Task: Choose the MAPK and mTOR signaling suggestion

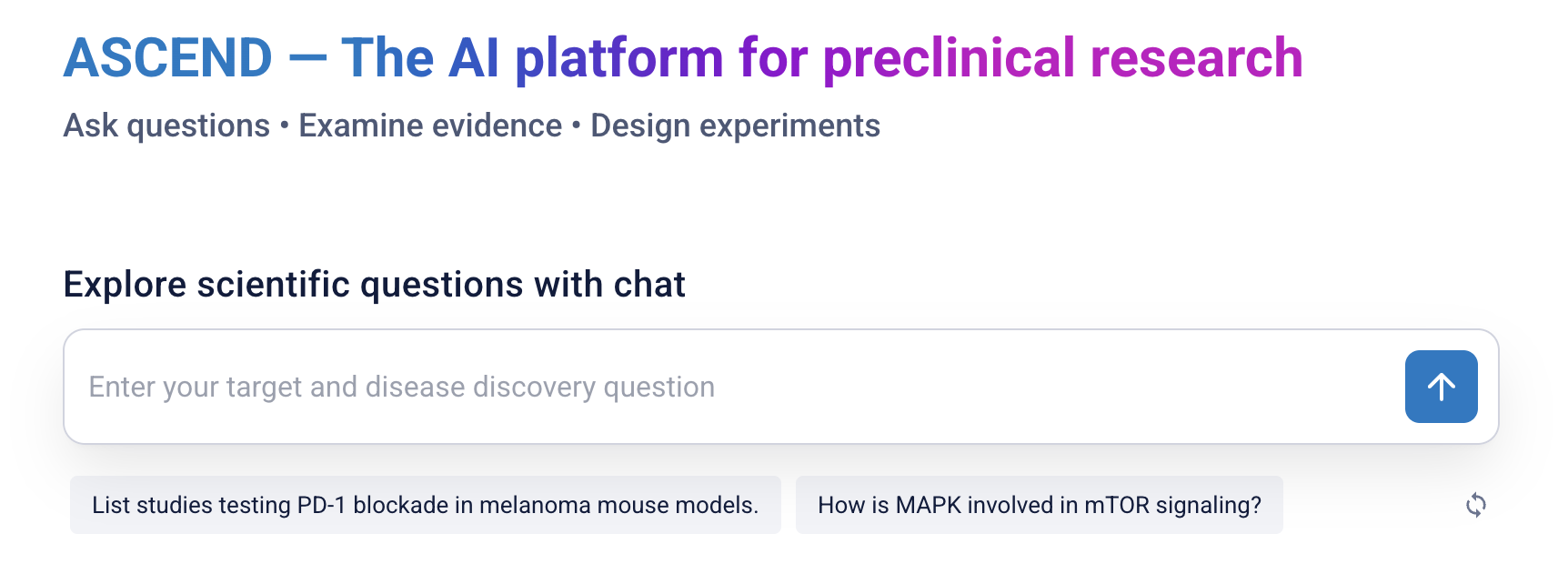Action: point(1039,505)
